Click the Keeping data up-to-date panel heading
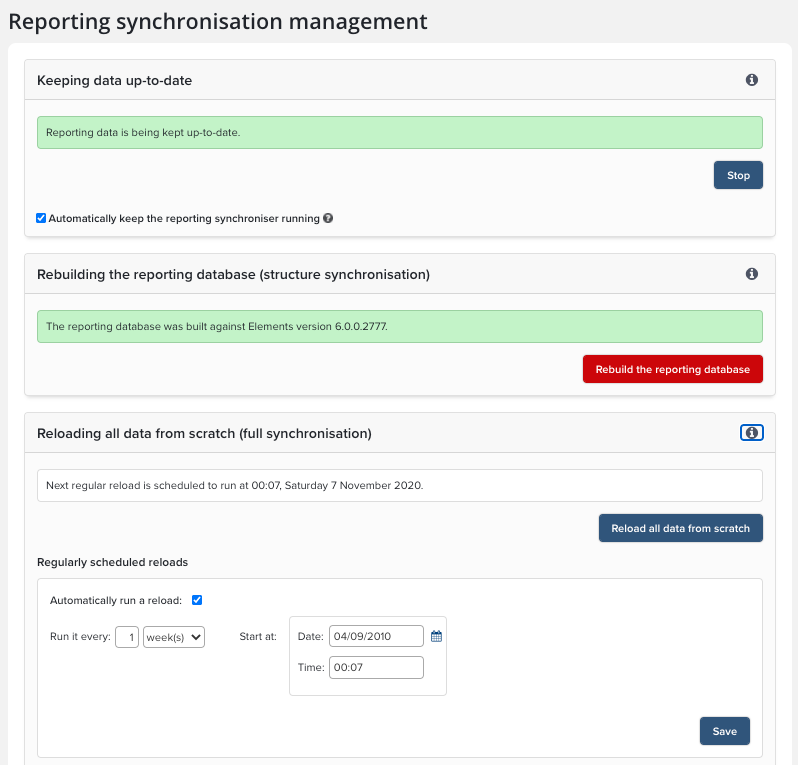Screen dimensions: 798x765 click(114, 80)
